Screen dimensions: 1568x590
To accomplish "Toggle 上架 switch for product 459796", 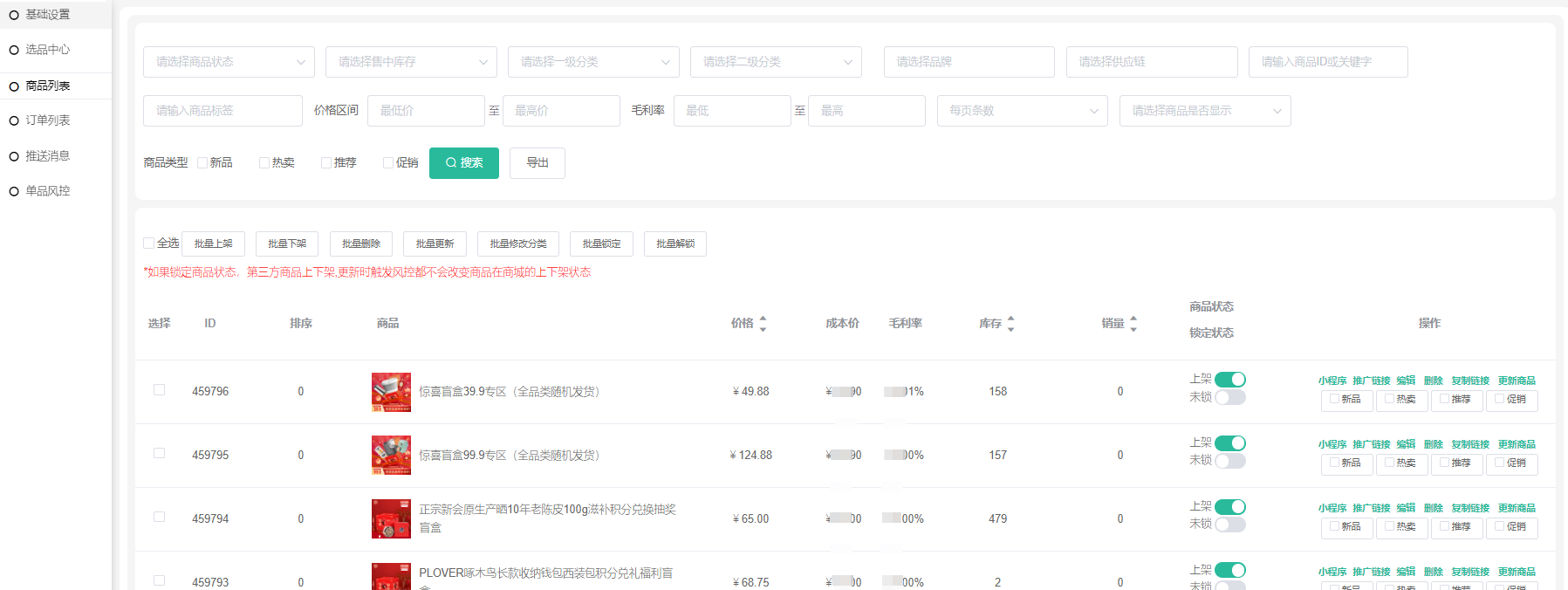I will pyautogui.click(x=1229, y=380).
